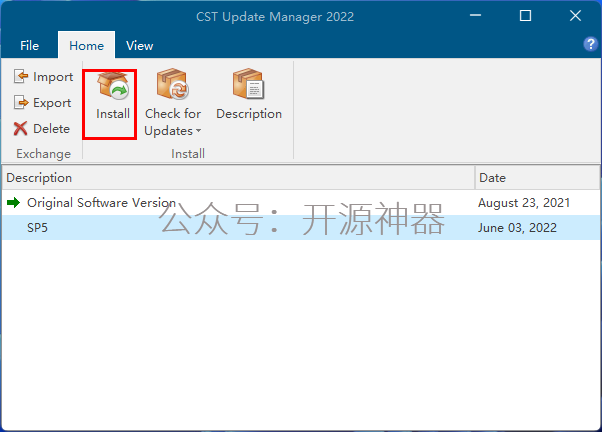Open the package Description

coord(249,94)
